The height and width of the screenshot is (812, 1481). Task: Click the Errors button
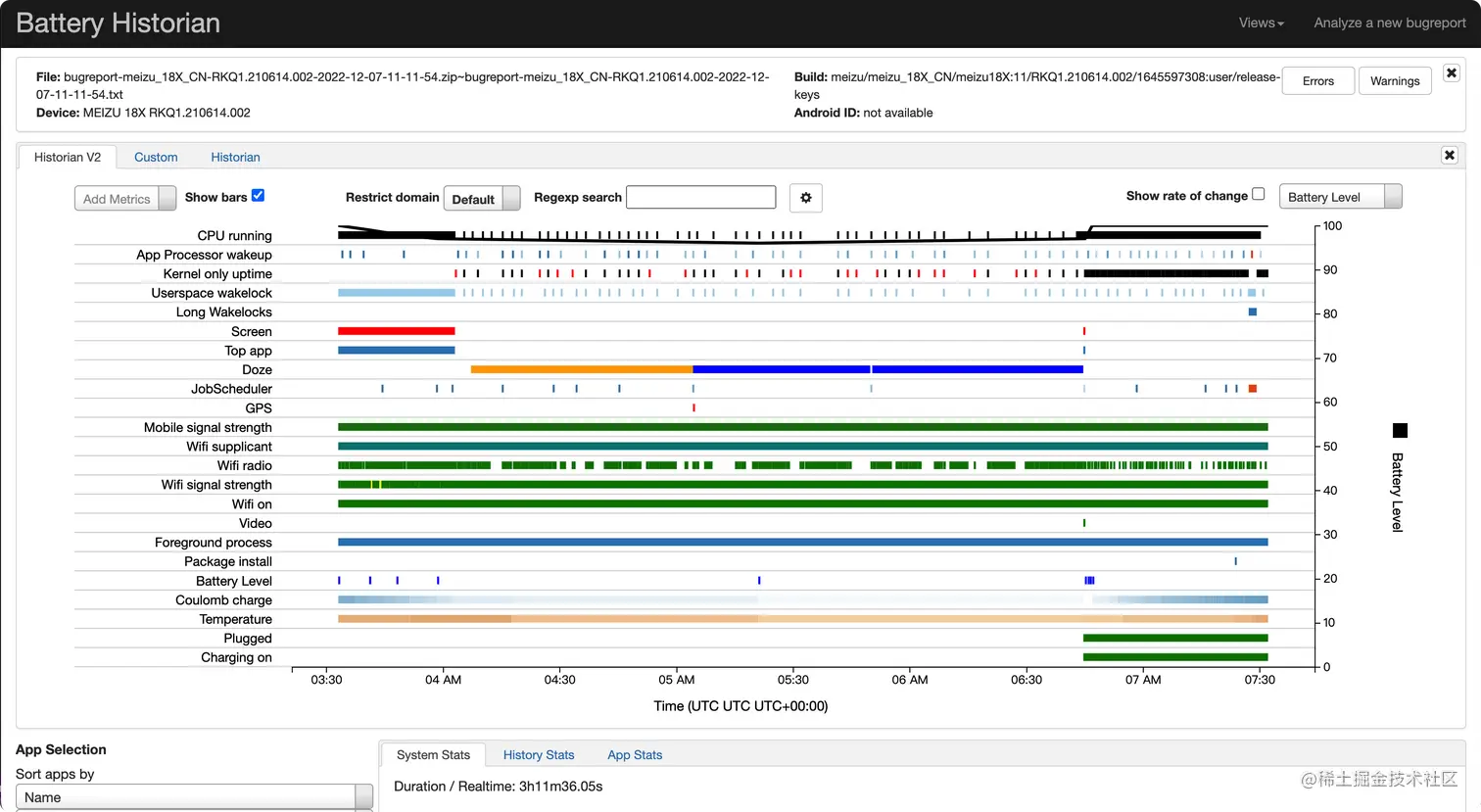click(x=1318, y=80)
